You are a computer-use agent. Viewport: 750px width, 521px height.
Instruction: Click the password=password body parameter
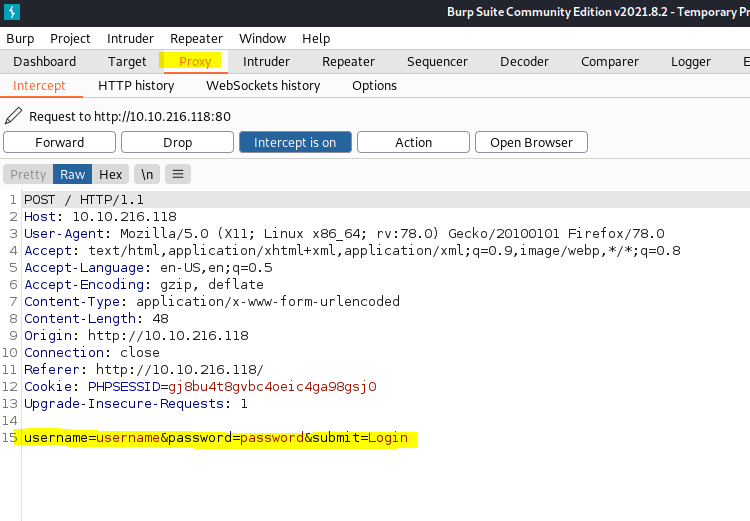click(236, 438)
